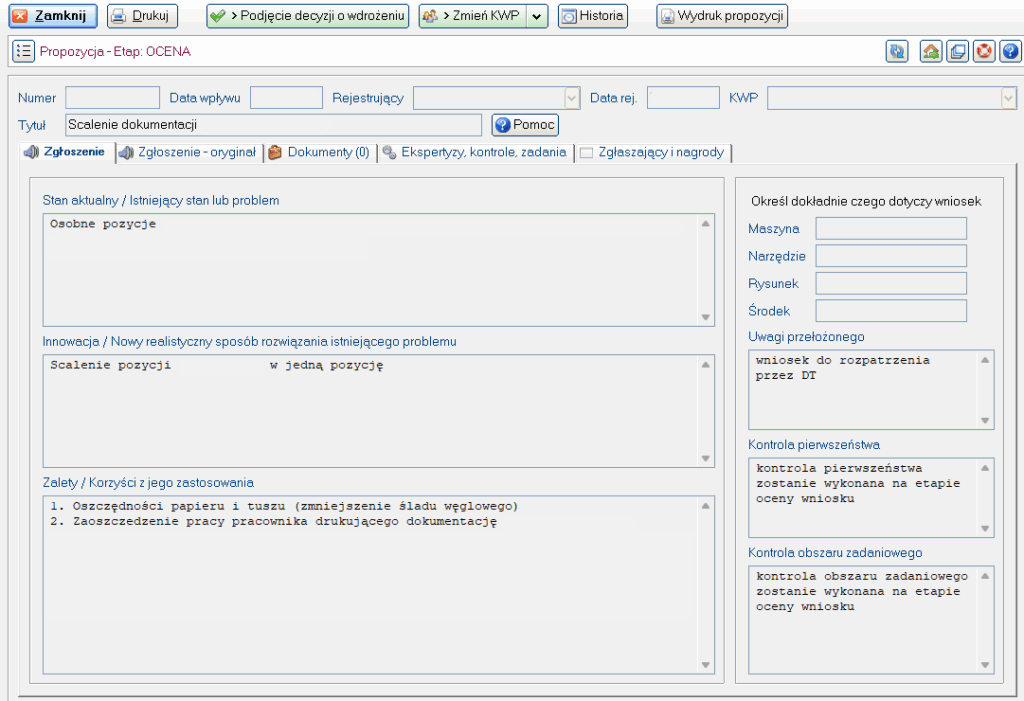Switch to Zgłoszenie - oryginał tab
This screenshot has width=1024, height=701.
tap(188, 152)
